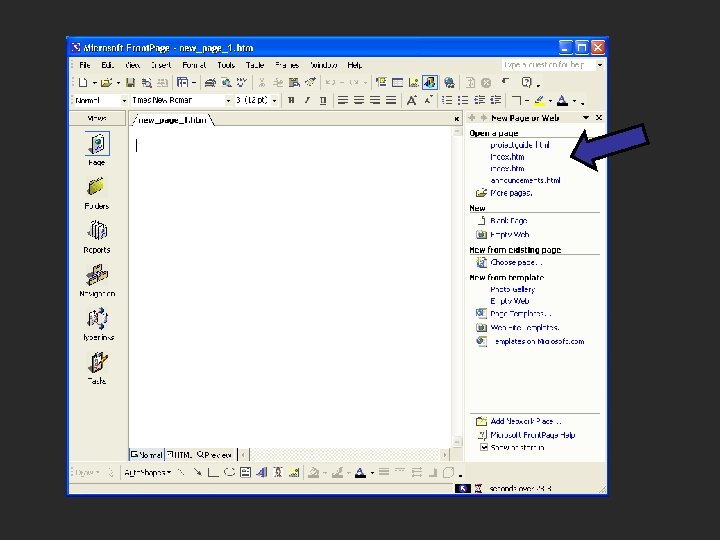Select the Arrow drawing tool

click(x=197, y=472)
